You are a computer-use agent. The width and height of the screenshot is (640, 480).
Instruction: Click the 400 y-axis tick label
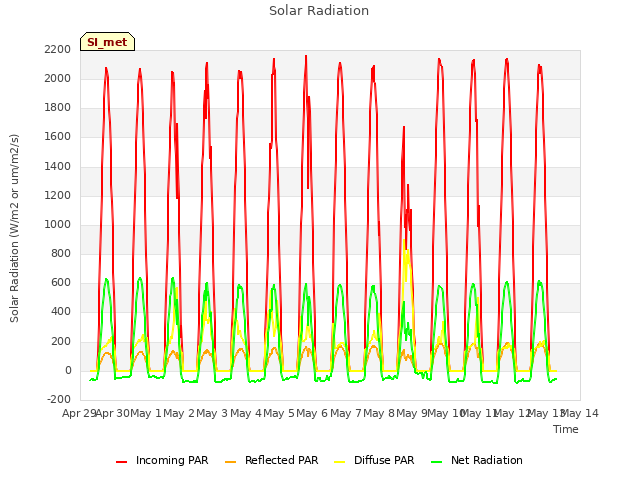pos(61,312)
